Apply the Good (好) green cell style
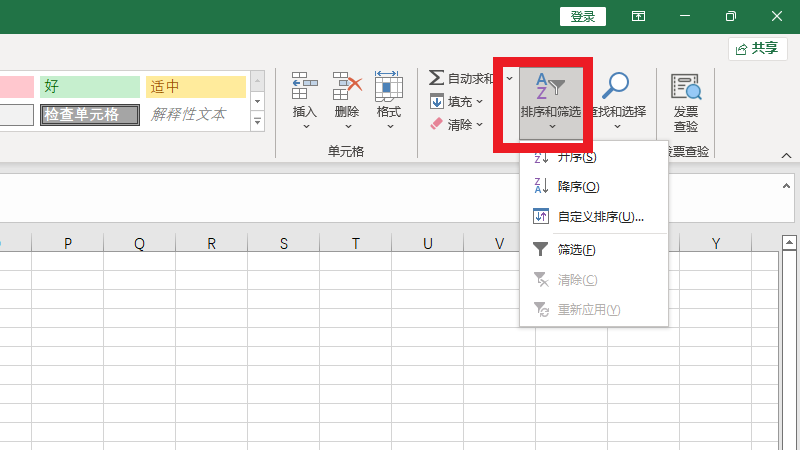Screen dimensions: 800x450 click(90, 87)
